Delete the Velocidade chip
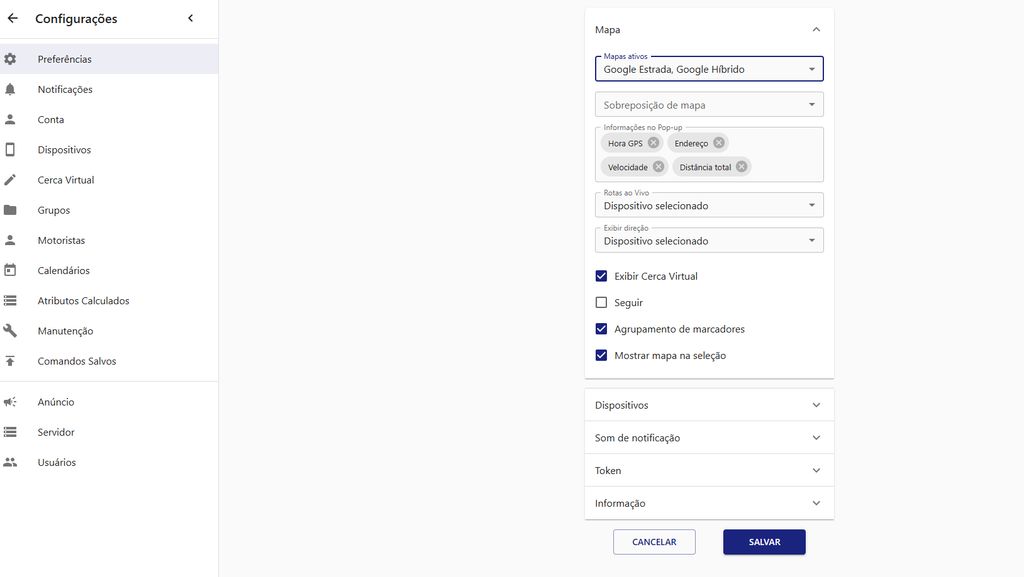 click(x=659, y=167)
